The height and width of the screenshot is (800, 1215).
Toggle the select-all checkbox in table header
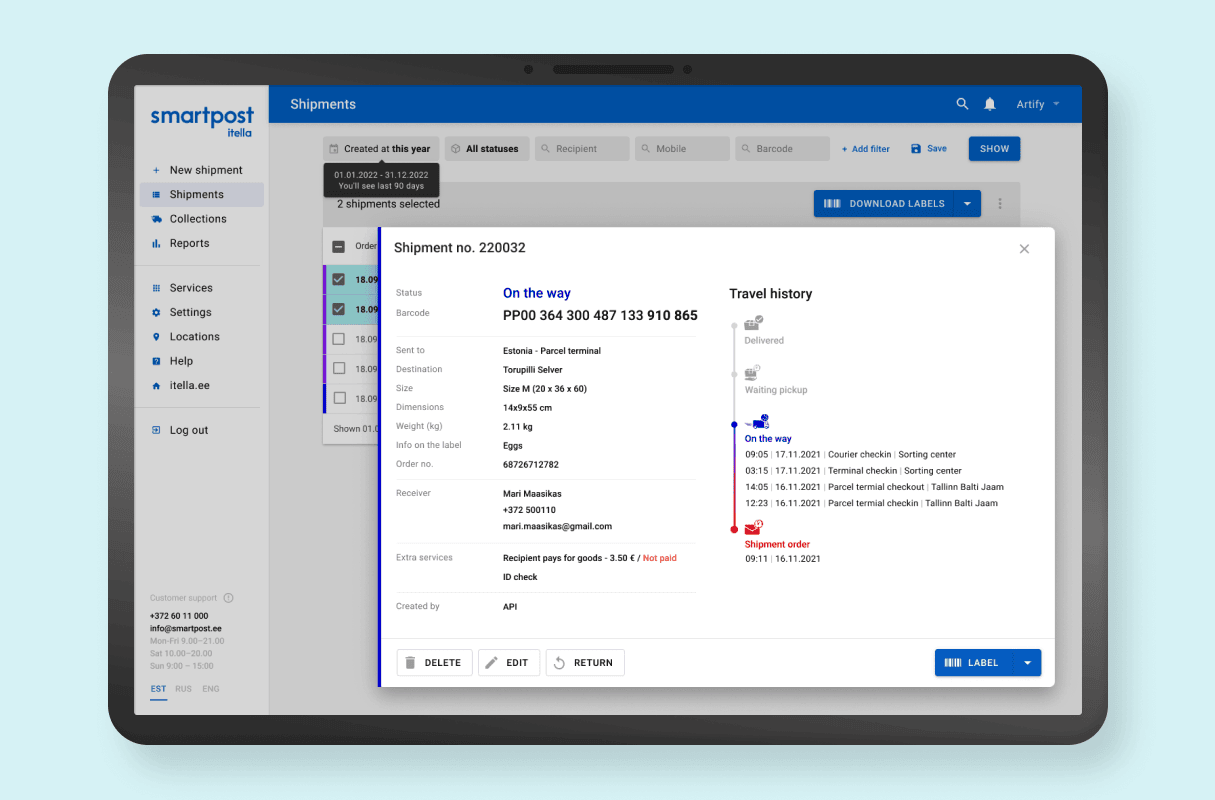pos(338,247)
